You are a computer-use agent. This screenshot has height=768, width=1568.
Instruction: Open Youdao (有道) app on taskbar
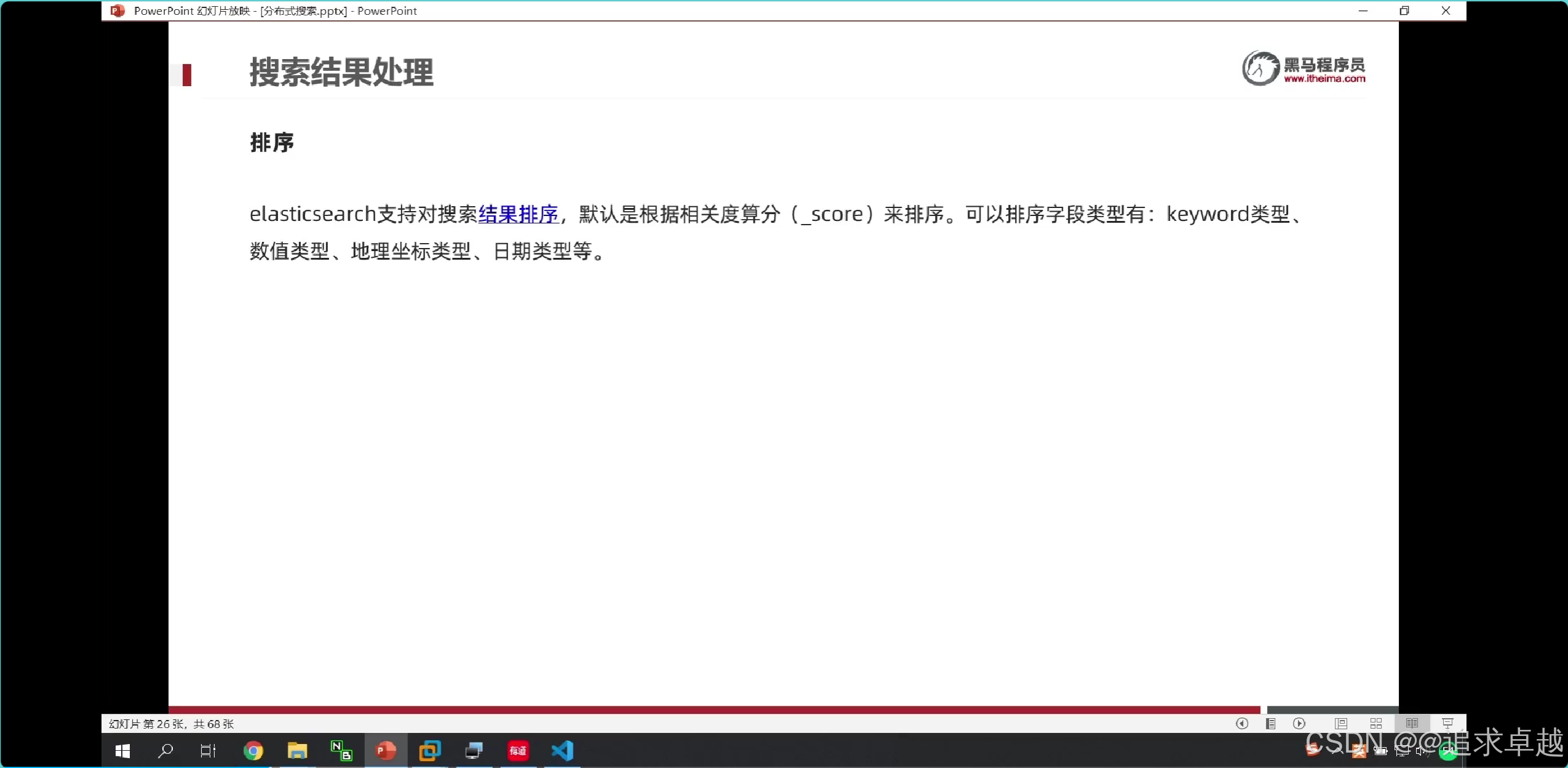pyautogui.click(x=518, y=751)
